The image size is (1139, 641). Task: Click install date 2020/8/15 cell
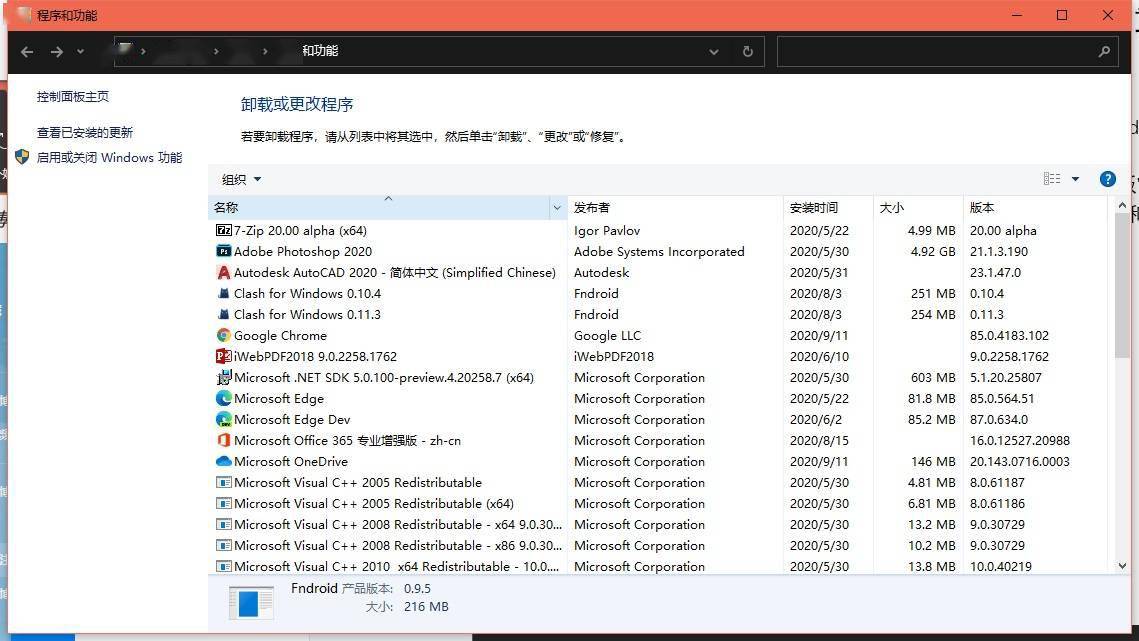pos(819,440)
